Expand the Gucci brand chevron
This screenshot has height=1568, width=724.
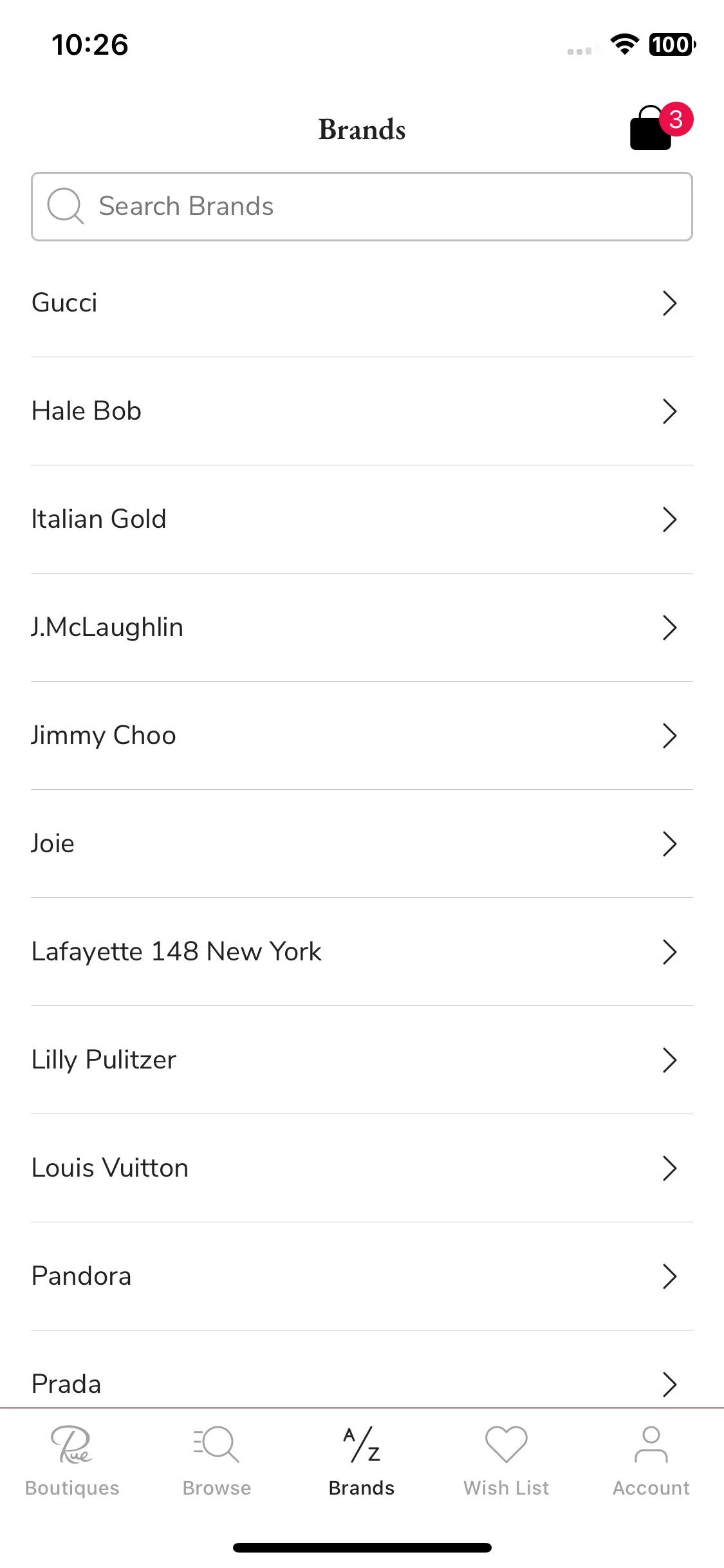[x=670, y=303]
